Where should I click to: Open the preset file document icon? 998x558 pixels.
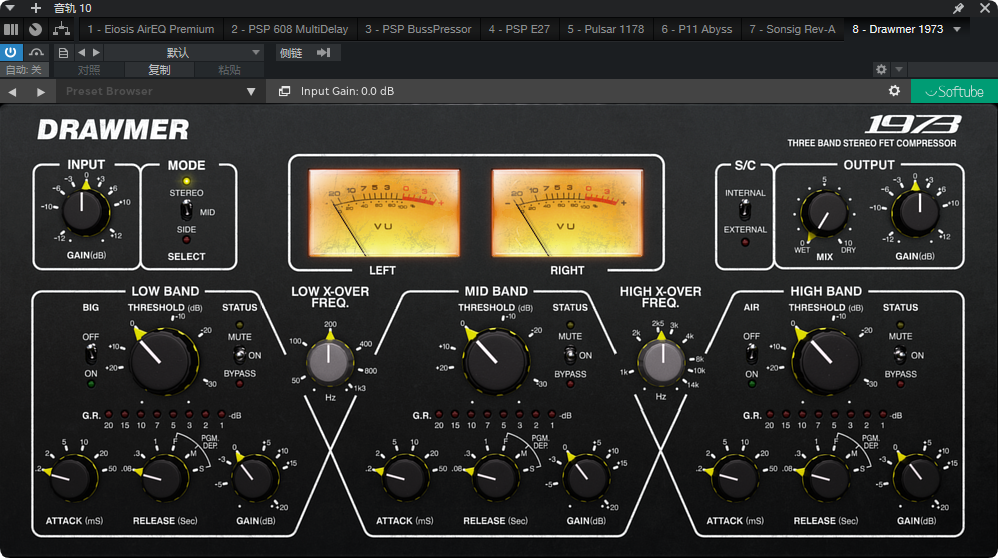click(63, 52)
